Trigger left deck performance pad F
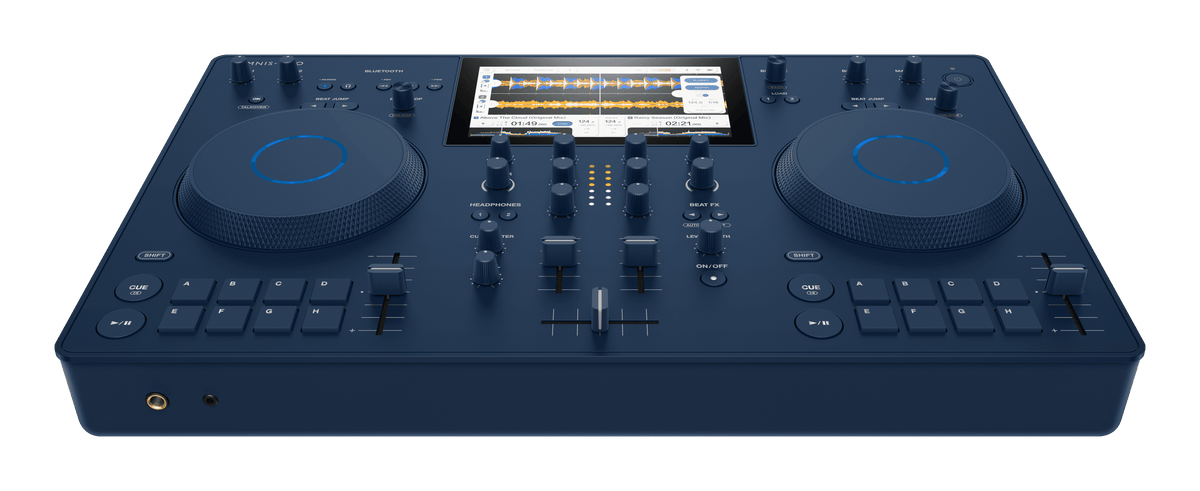 tap(229, 320)
